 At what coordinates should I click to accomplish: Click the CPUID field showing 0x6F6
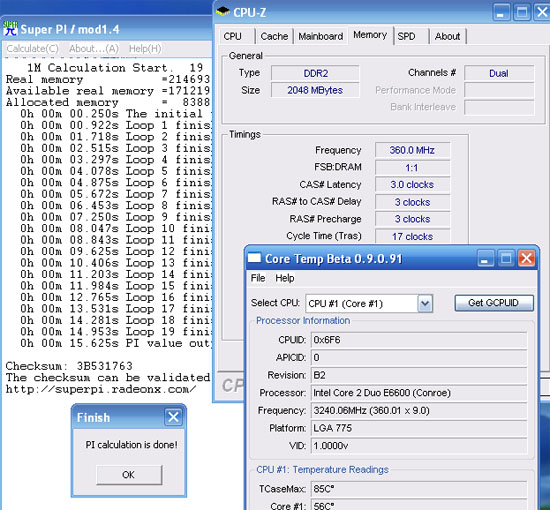419,340
